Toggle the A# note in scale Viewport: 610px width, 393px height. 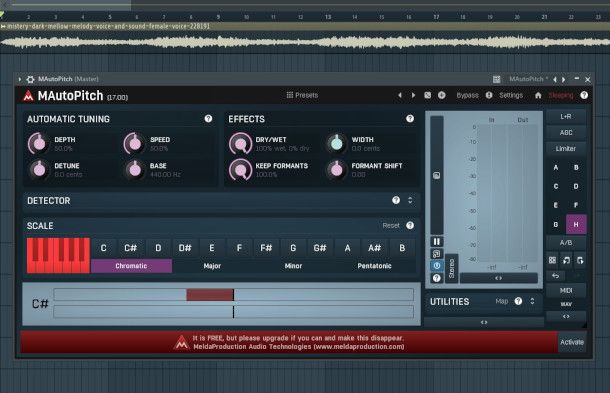click(x=374, y=248)
